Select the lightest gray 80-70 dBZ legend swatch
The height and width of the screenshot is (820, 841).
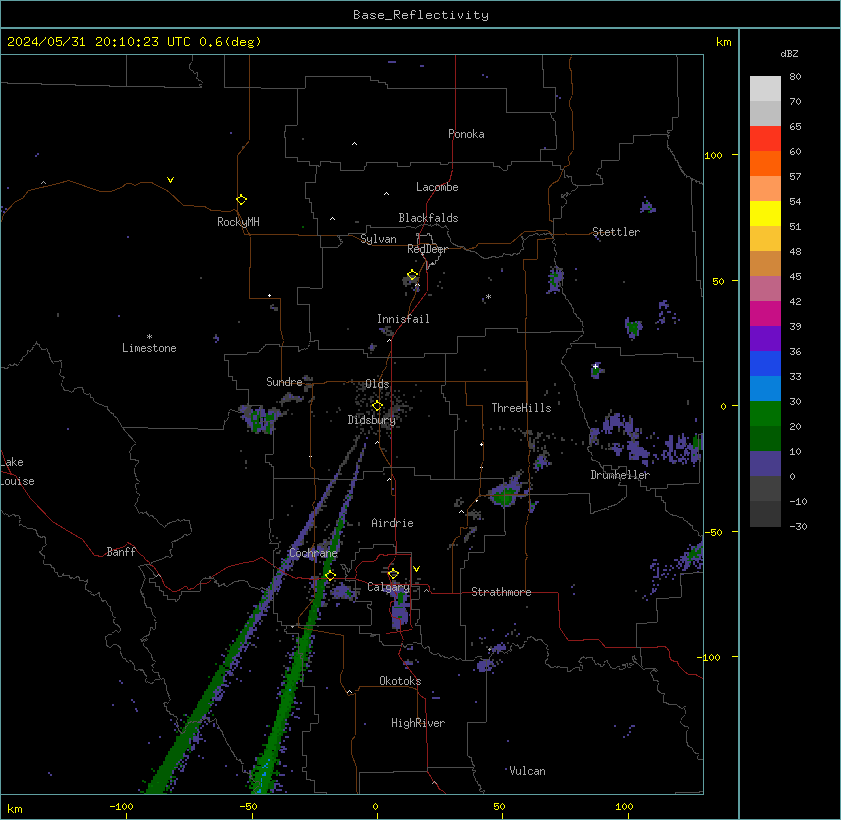[765, 88]
